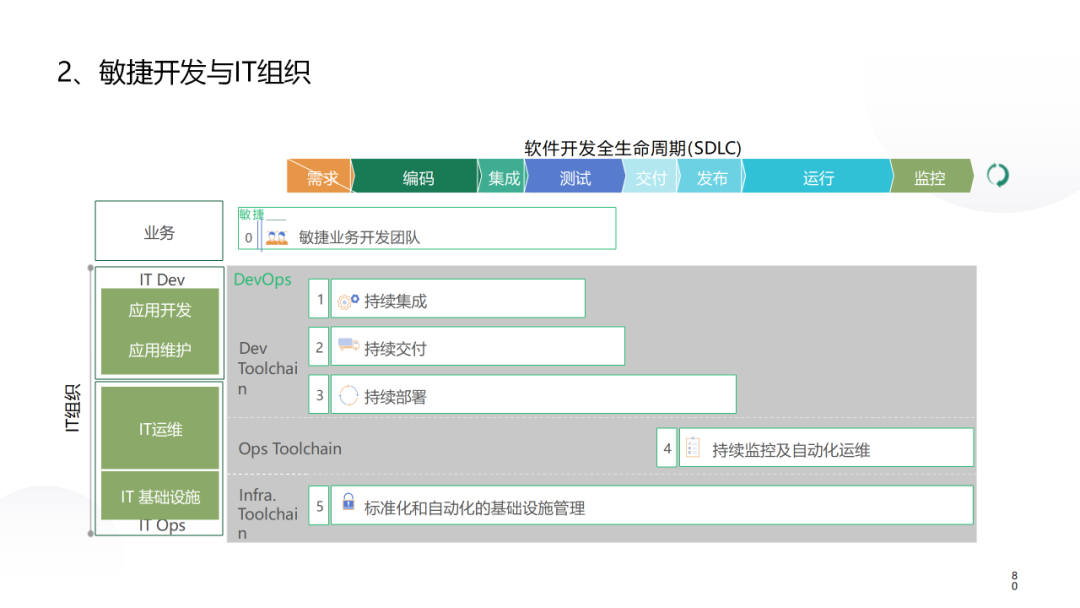Click the checklist icon beside 持续监控及自动化运维
Image resolution: width=1080 pixels, height=608 pixels.
coord(693,448)
